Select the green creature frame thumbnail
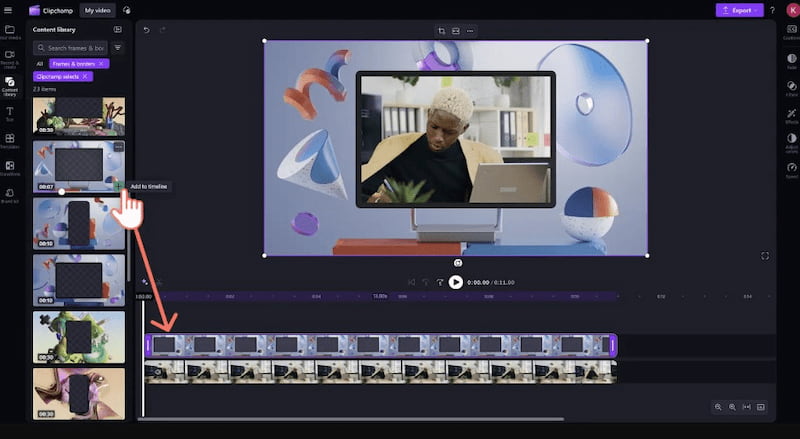800x439 pixels. click(x=79, y=337)
